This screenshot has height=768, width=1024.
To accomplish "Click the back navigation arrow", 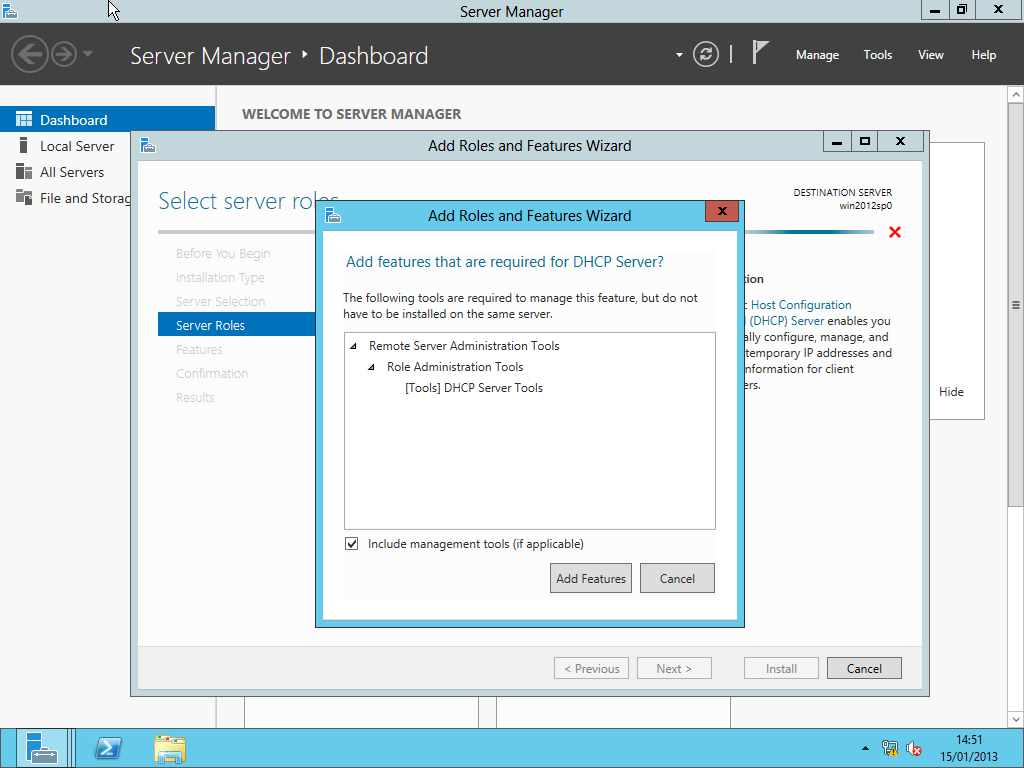I will 31,54.
